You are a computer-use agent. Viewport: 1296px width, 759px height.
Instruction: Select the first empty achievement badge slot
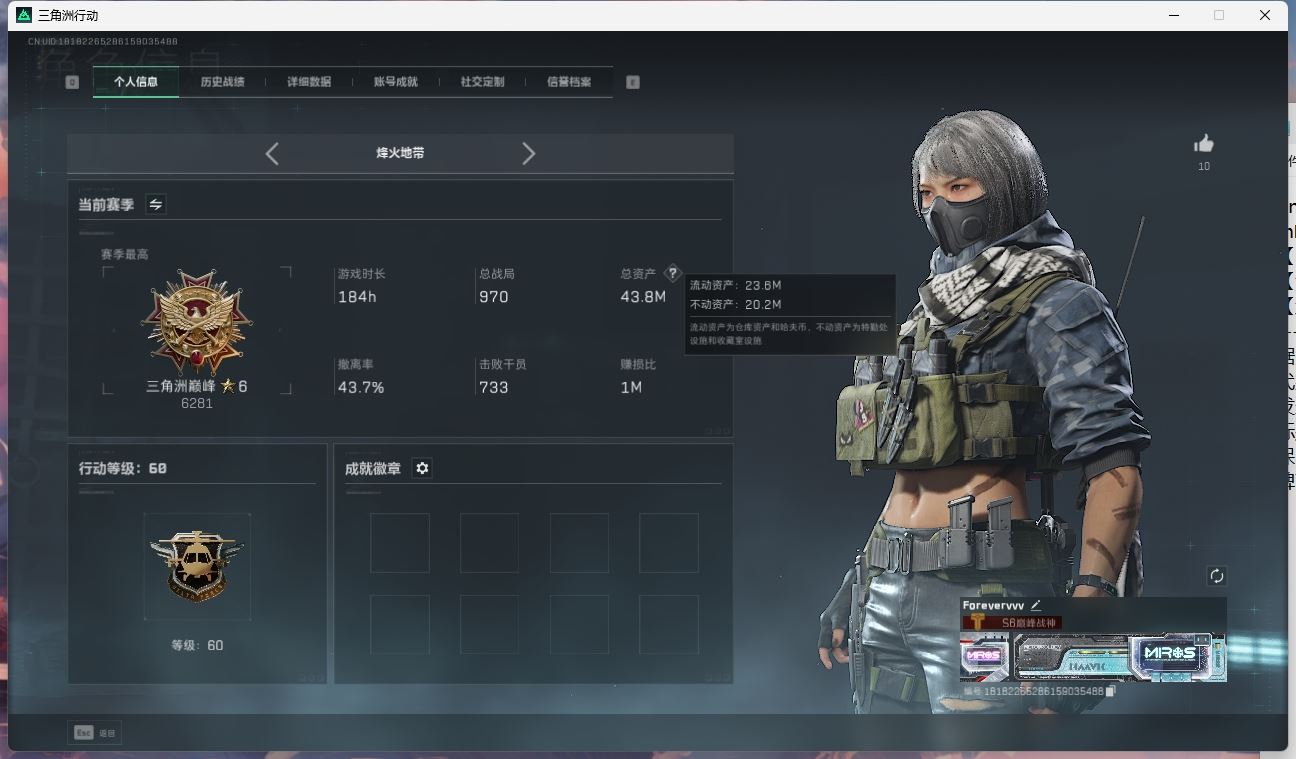(x=399, y=543)
